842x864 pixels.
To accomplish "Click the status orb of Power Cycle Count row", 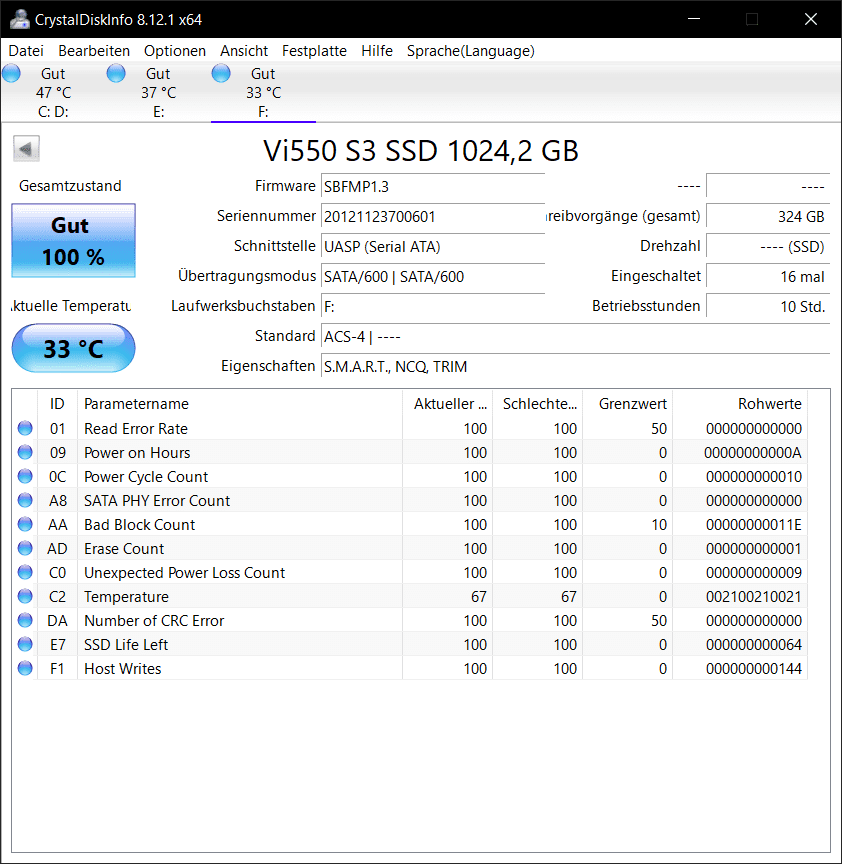I will pyautogui.click(x=25, y=476).
